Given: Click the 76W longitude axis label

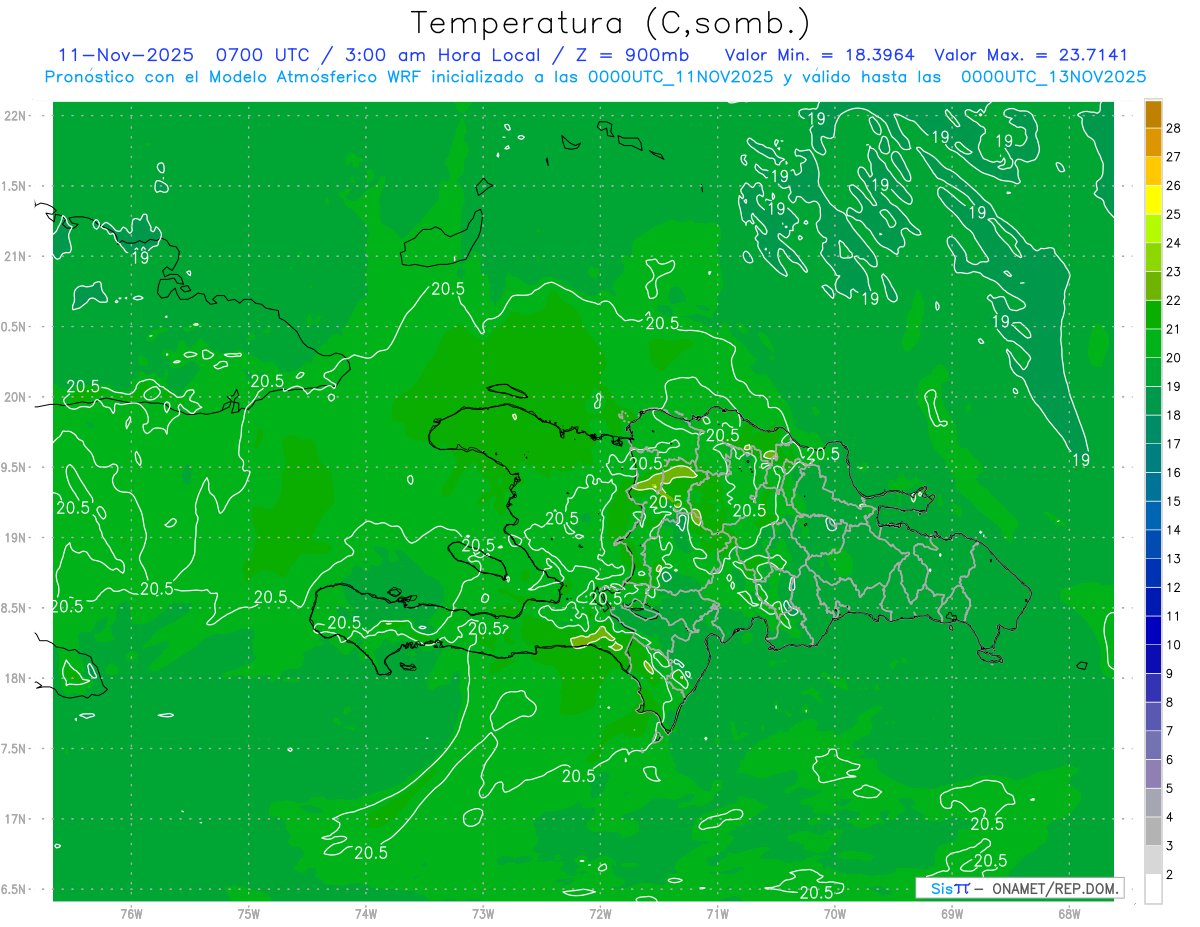Looking at the screenshot, I should pos(131,913).
